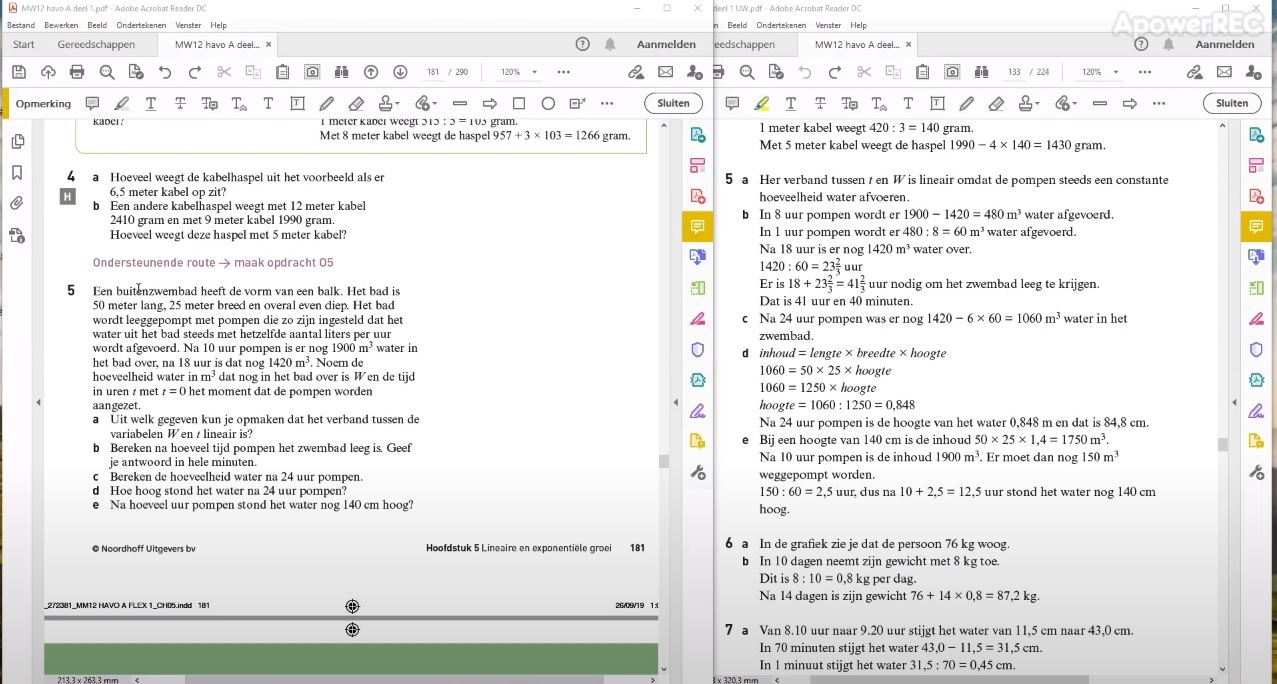1277x684 pixels.
Task: Choose strikethrough text tool in left window
Action: click(180, 103)
